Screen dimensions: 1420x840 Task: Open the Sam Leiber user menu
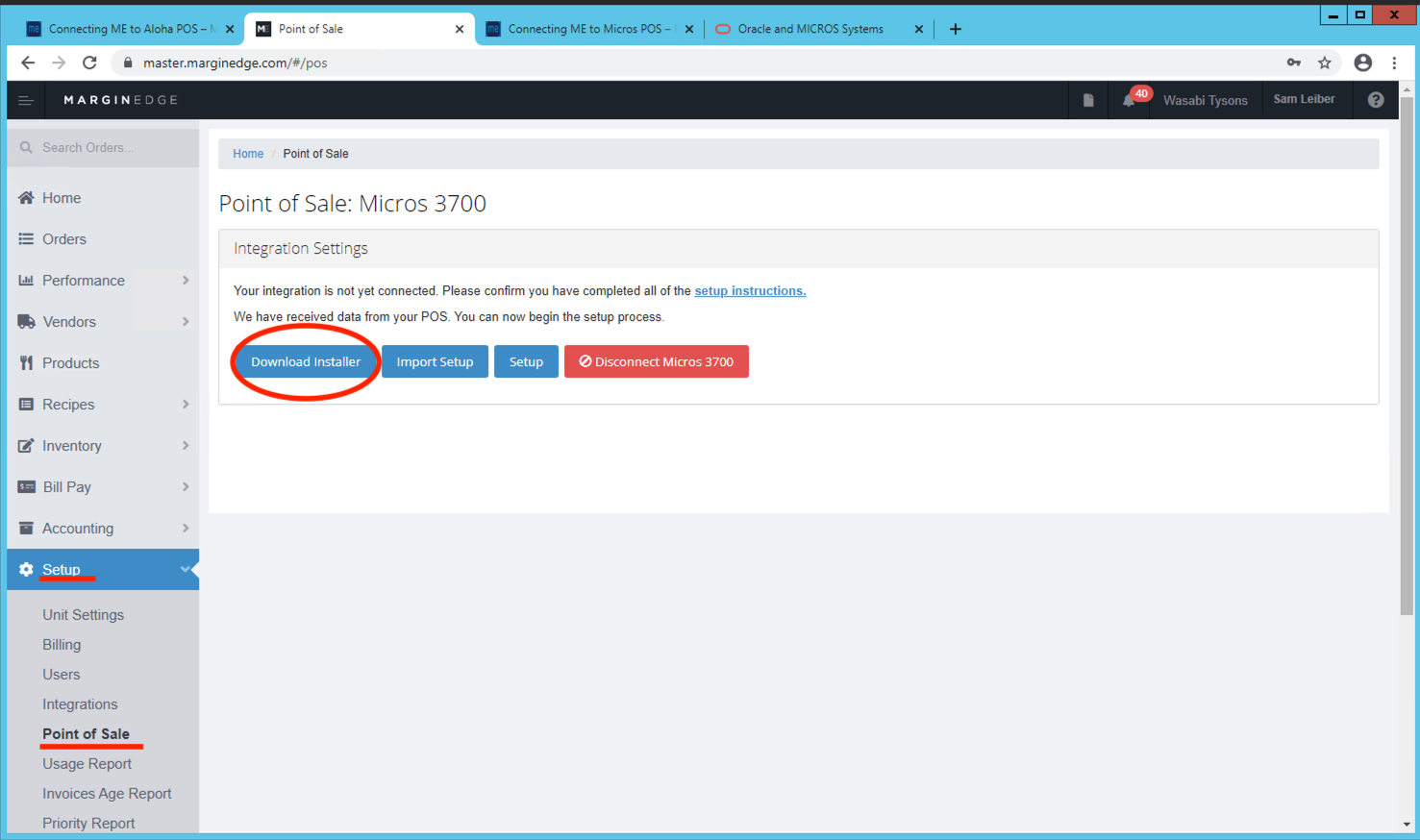pos(1304,99)
